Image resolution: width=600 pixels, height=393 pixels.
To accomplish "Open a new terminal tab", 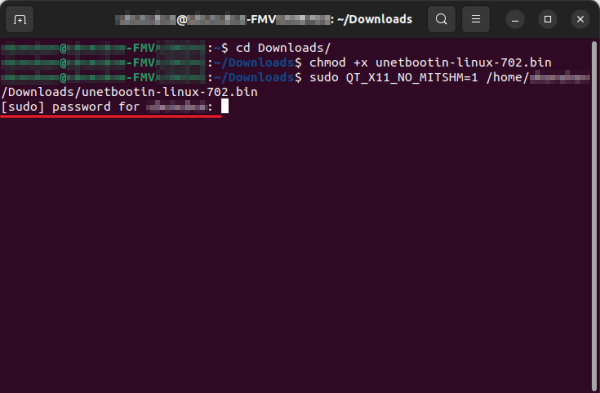I will (x=20, y=19).
